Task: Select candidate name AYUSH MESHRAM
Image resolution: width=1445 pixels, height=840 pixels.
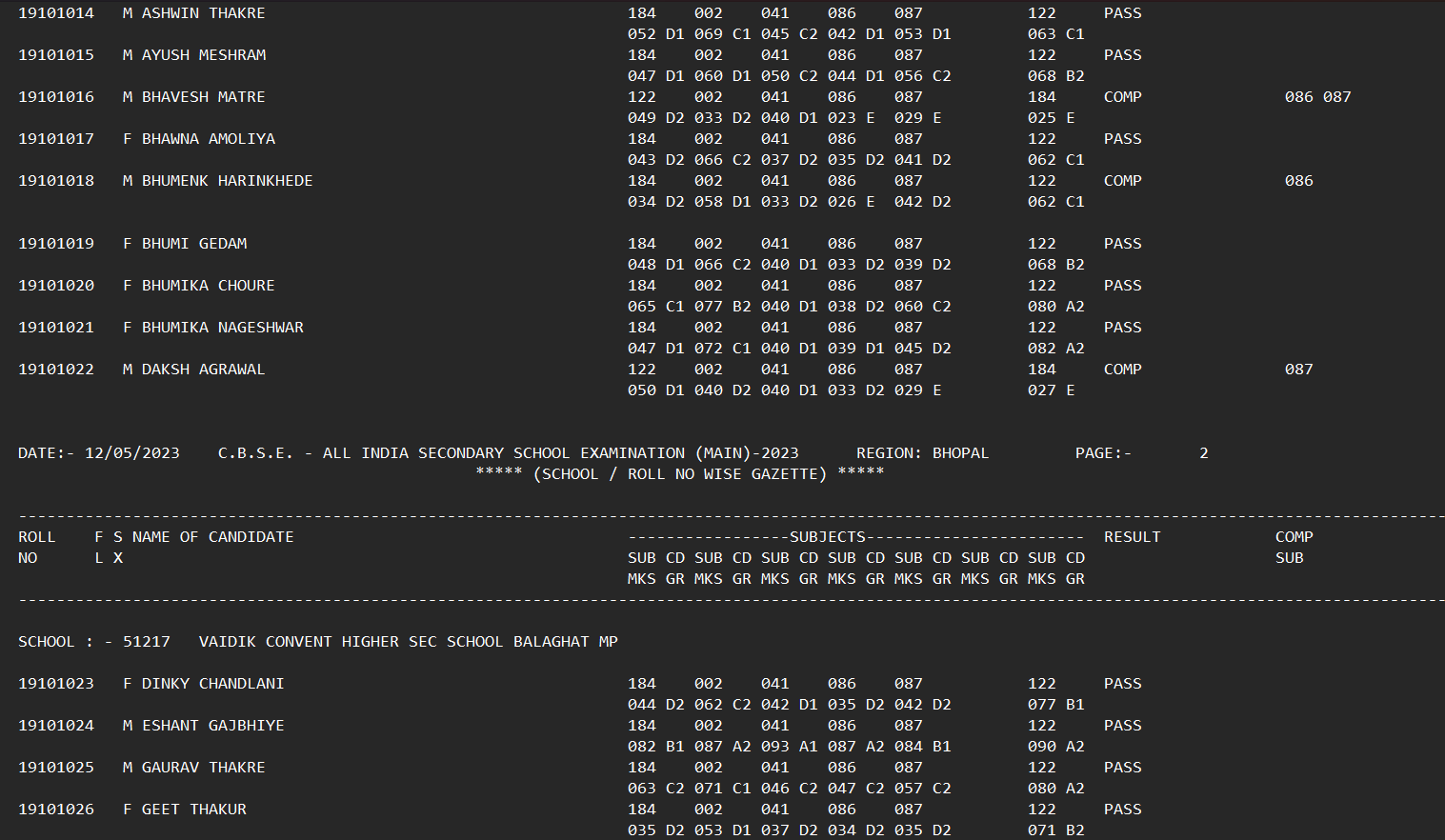Action: tap(203, 55)
